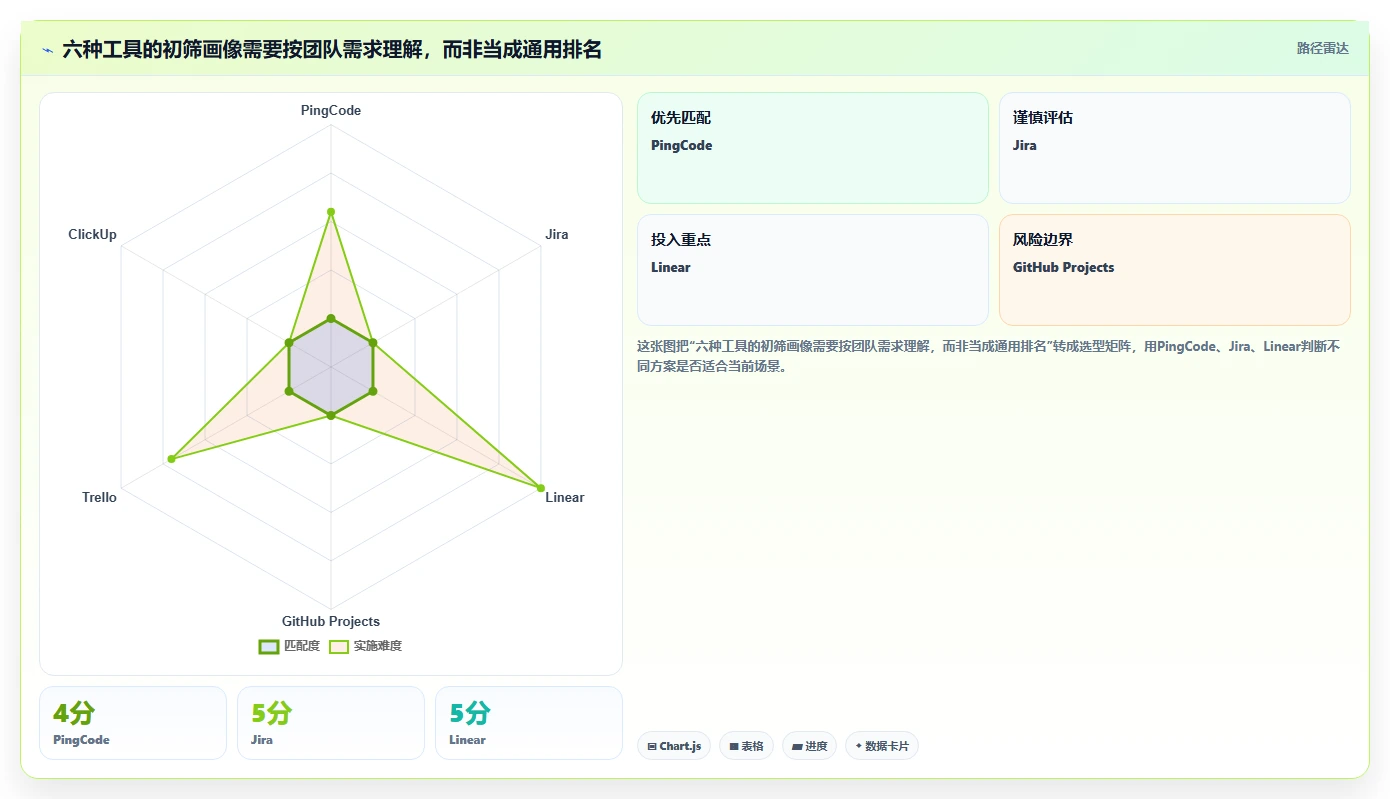Click the 实施难度 legend color box

tap(339, 646)
